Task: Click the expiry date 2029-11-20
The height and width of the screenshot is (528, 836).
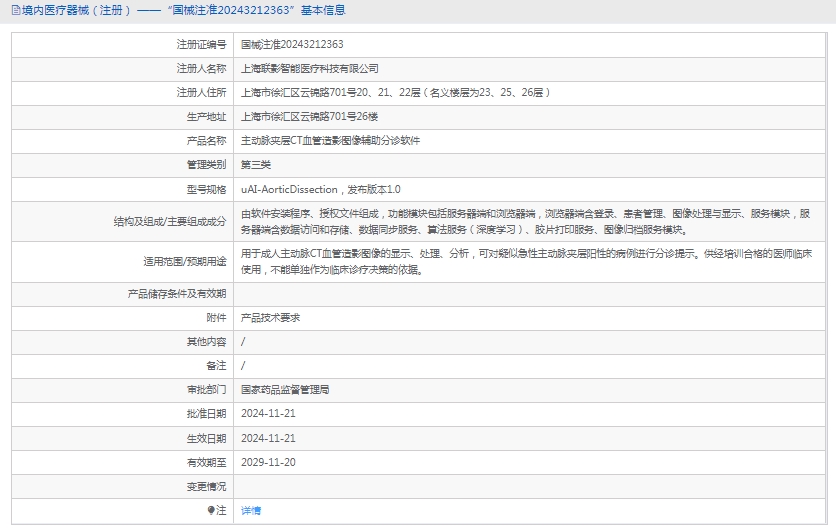Action: [x=268, y=462]
